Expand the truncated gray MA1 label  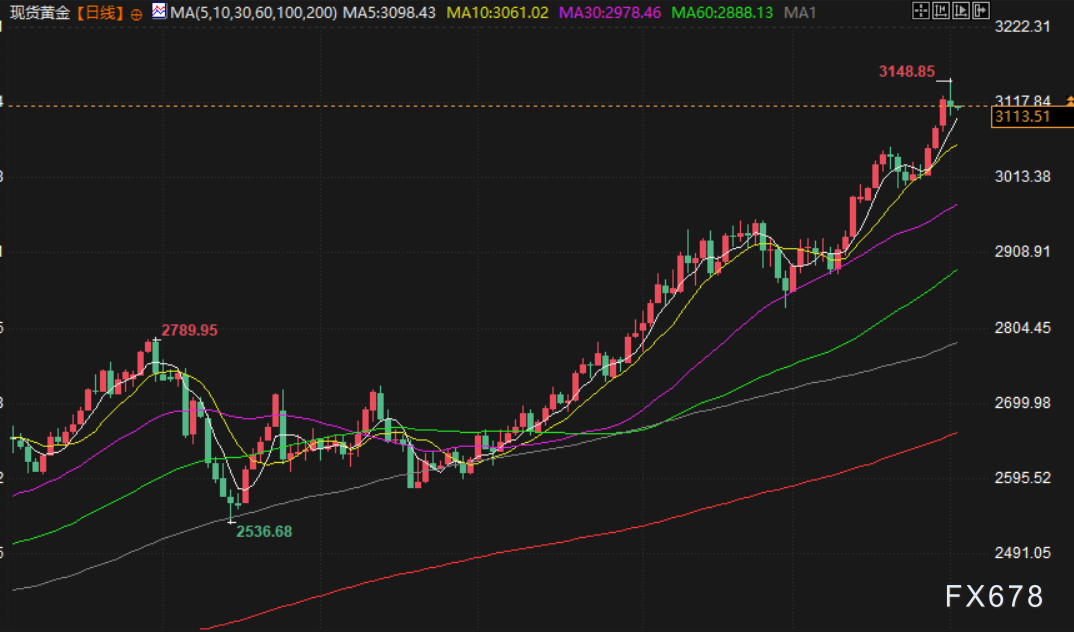coord(799,13)
